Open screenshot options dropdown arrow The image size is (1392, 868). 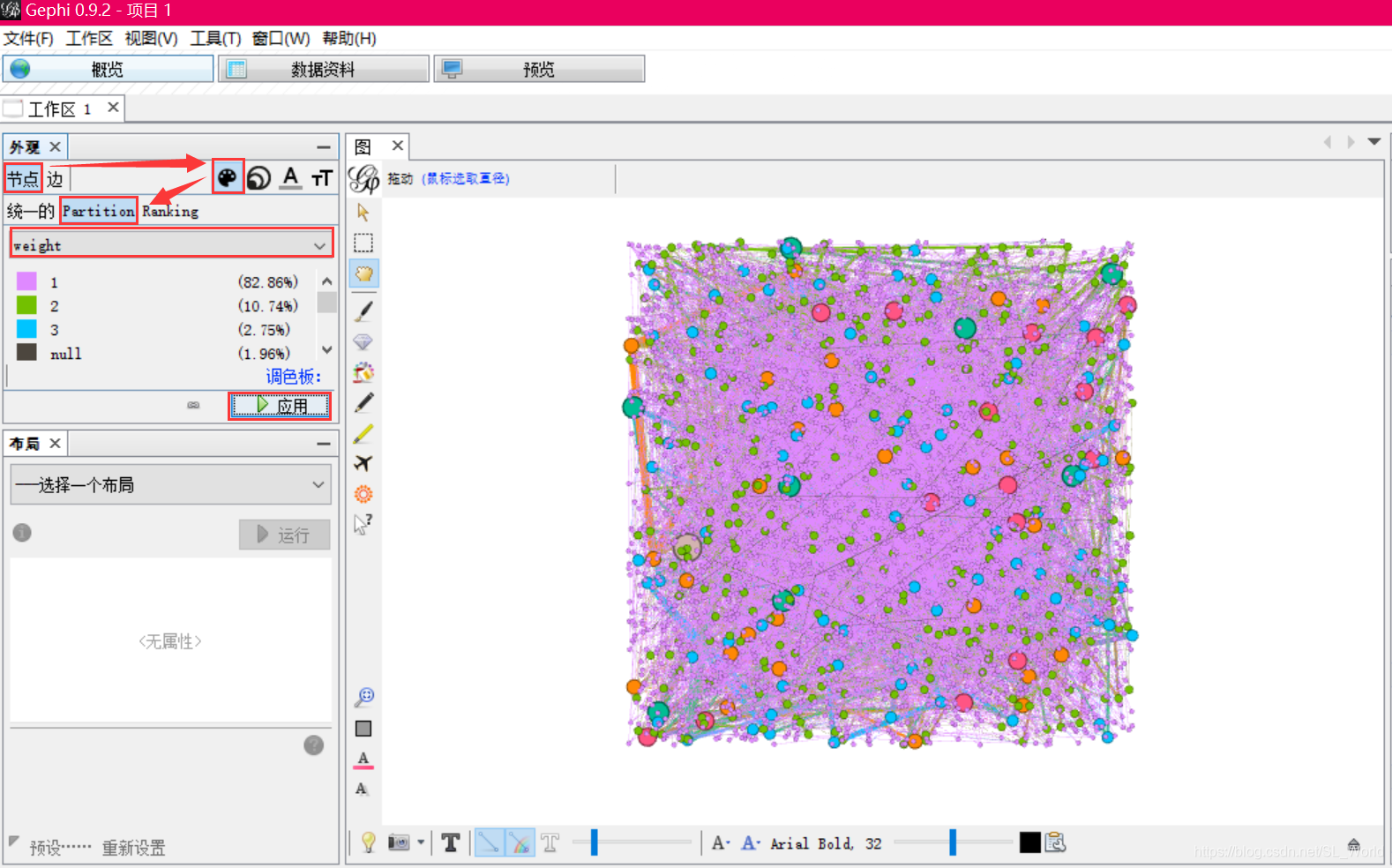tap(421, 842)
